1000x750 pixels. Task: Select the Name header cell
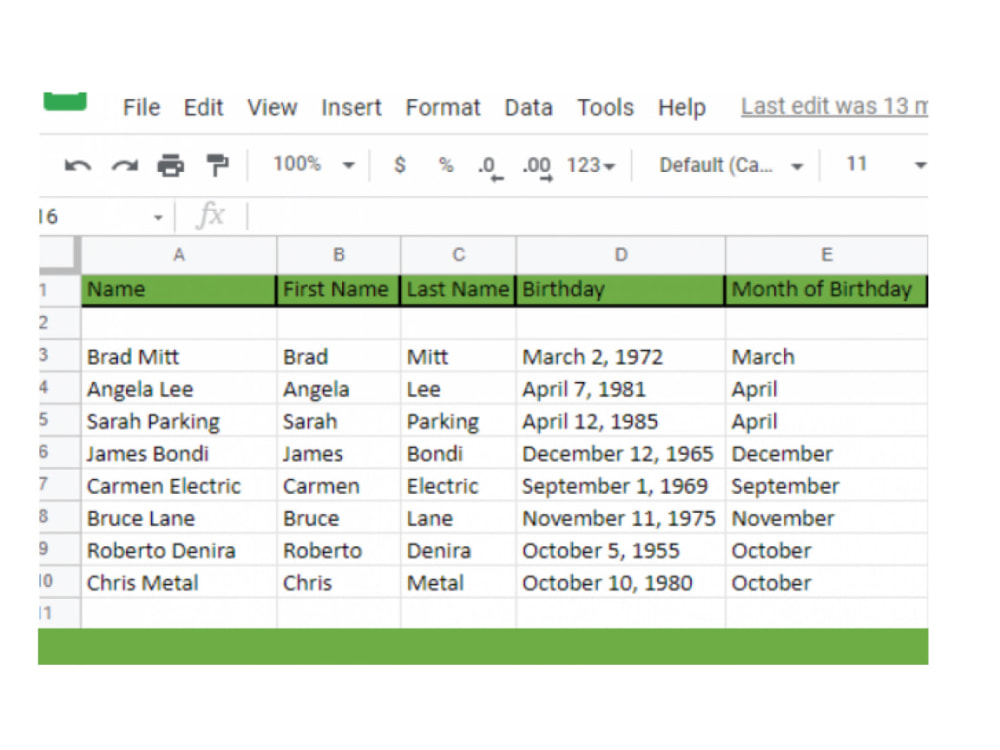point(179,290)
